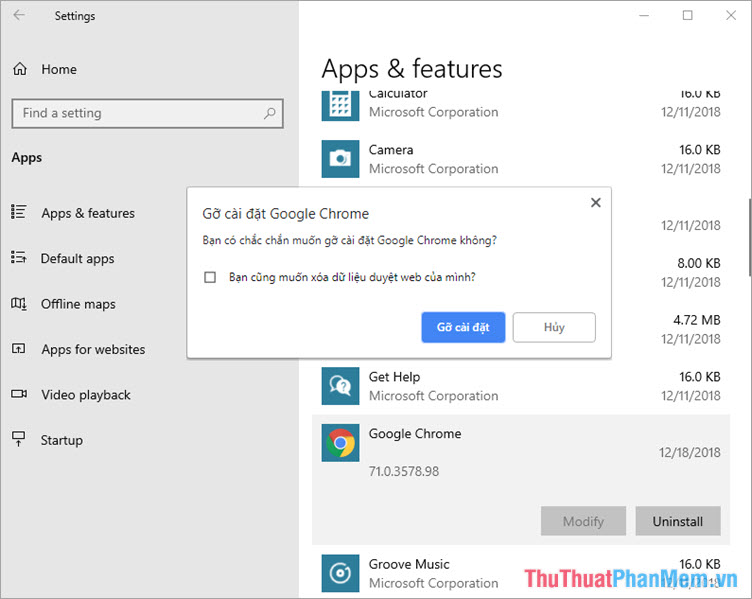The height and width of the screenshot is (599, 752).
Task: Close the Settings window
Action: [x=731, y=15]
